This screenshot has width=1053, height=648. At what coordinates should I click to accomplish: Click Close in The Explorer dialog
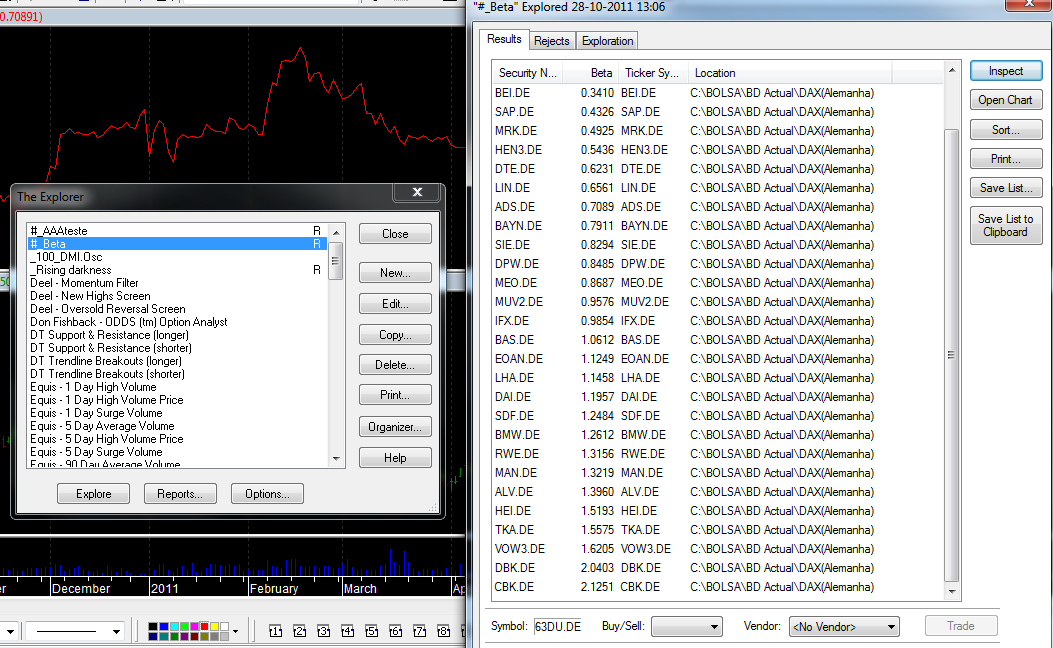point(395,234)
